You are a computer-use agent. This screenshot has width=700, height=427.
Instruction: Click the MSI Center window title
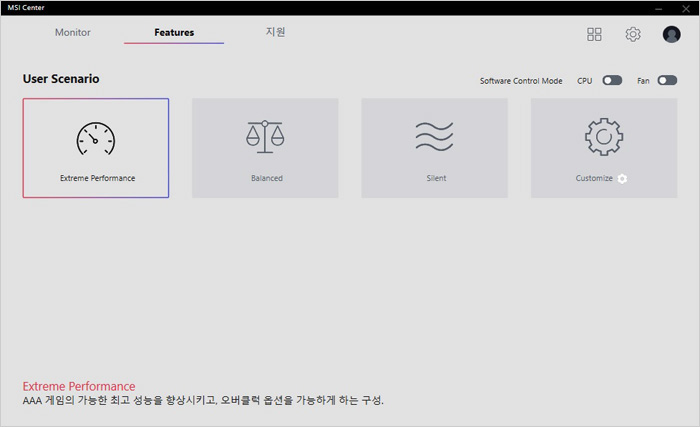pos(26,8)
